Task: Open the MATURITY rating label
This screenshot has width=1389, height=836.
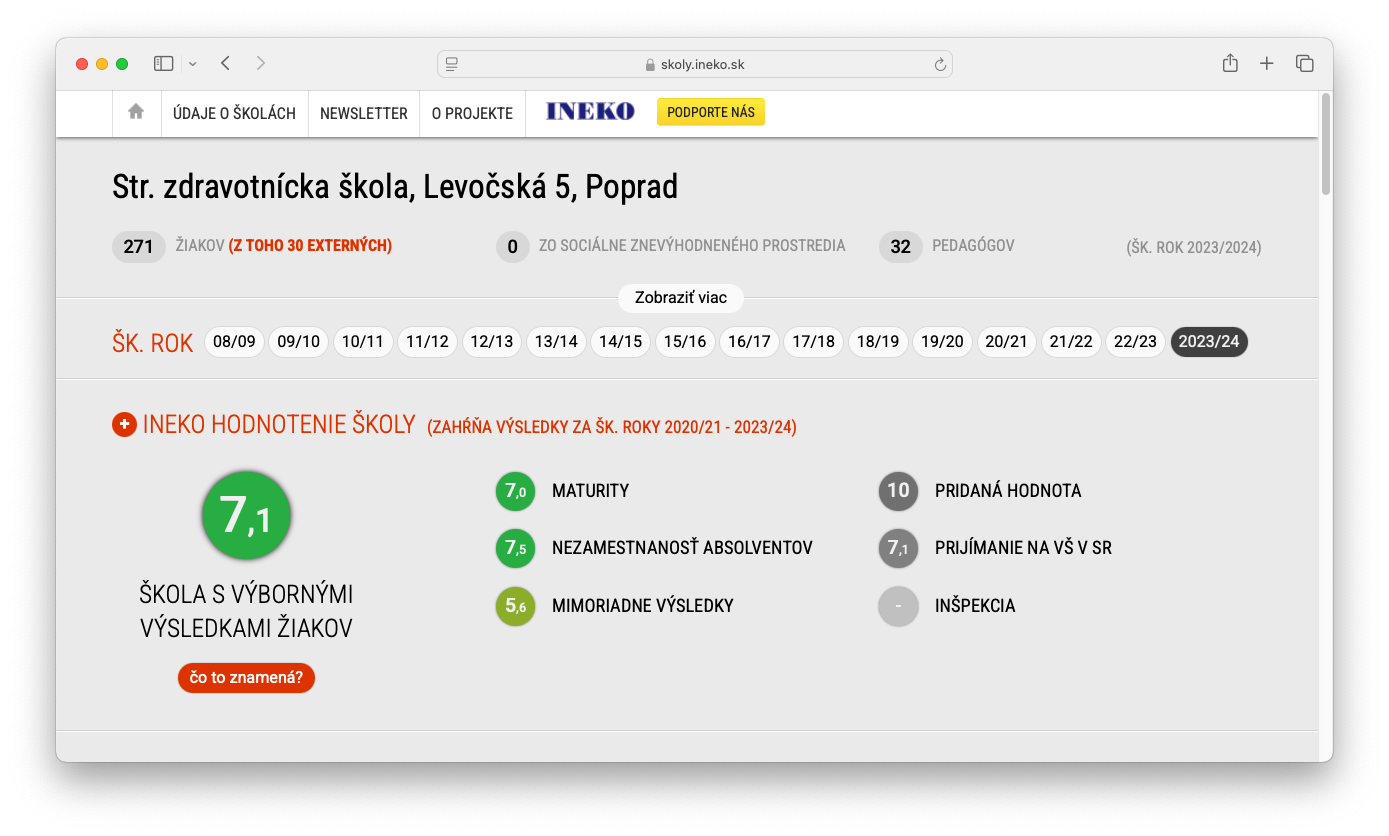Action: pyautogui.click(x=590, y=491)
